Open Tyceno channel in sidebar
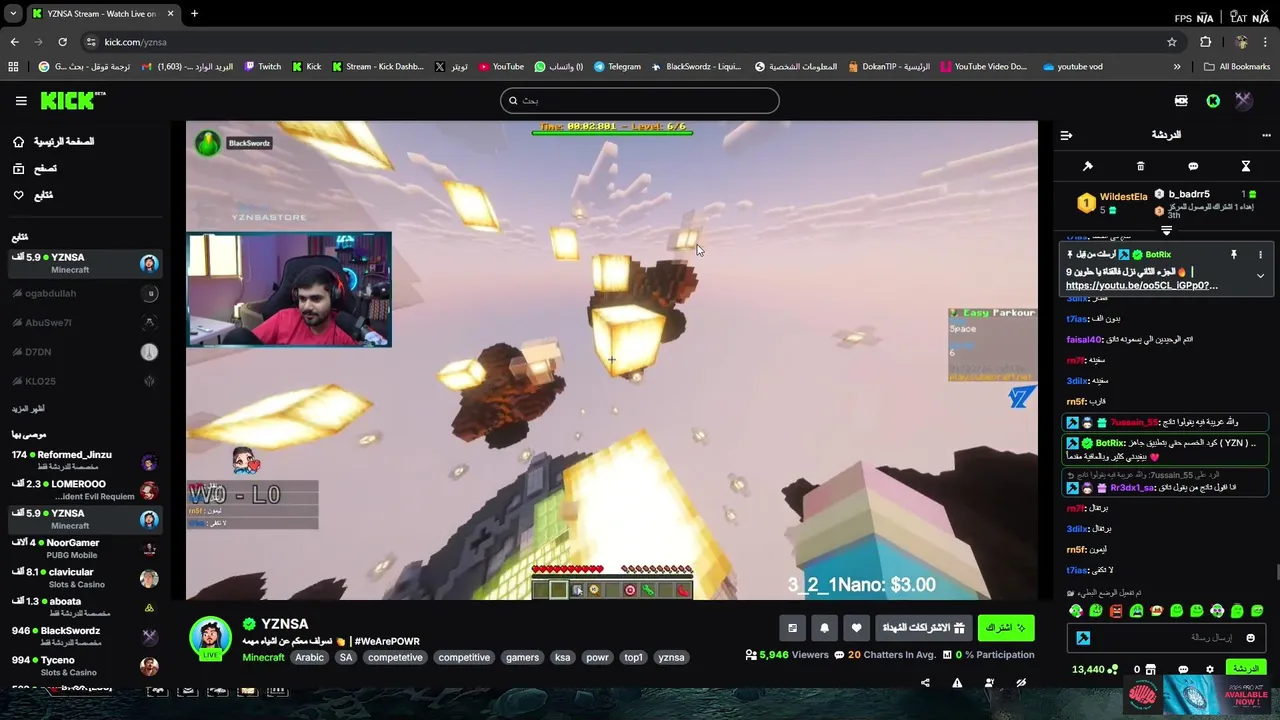The image size is (1280, 720). (84, 666)
